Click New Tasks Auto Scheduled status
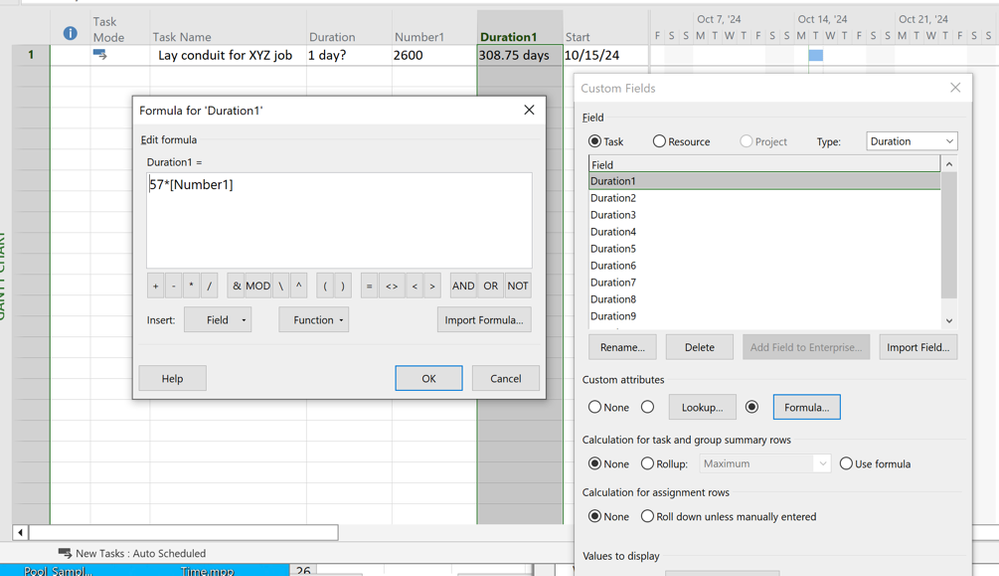The width and height of the screenshot is (999, 576). click(133, 553)
